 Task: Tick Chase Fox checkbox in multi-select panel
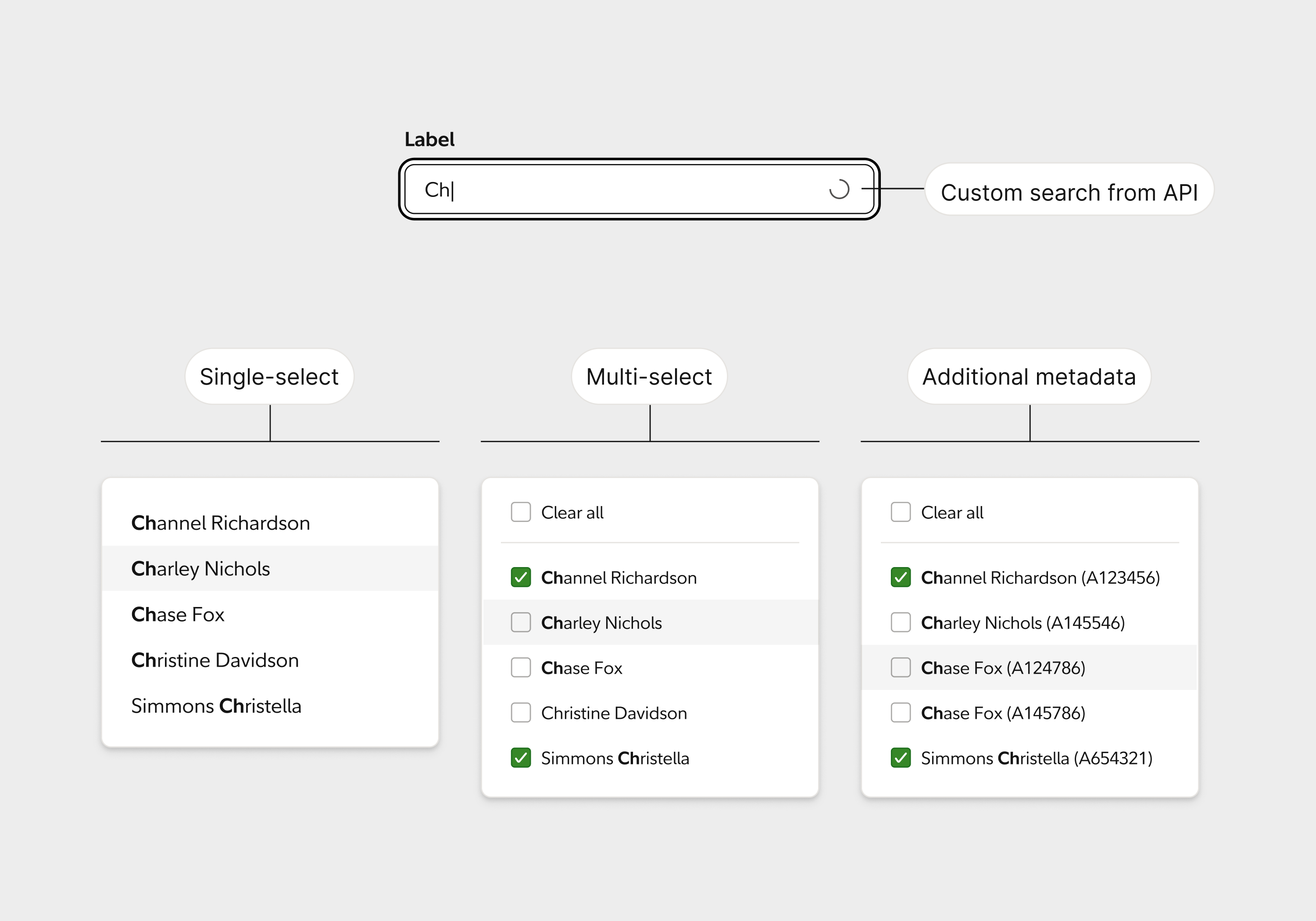520,668
